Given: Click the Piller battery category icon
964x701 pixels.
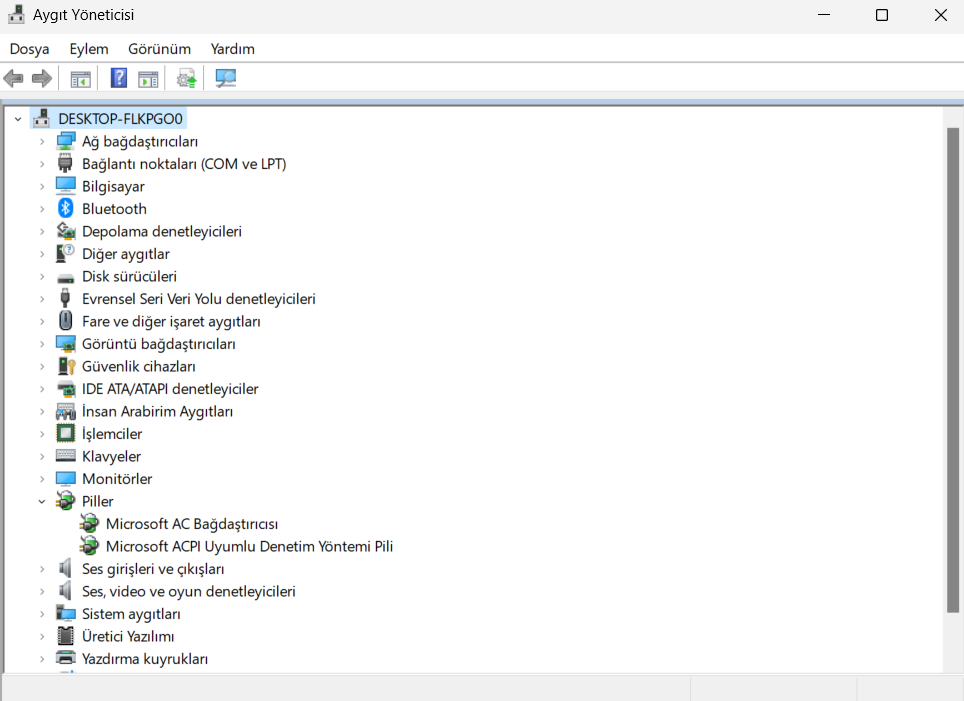Looking at the screenshot, I should tap(65, 501).
